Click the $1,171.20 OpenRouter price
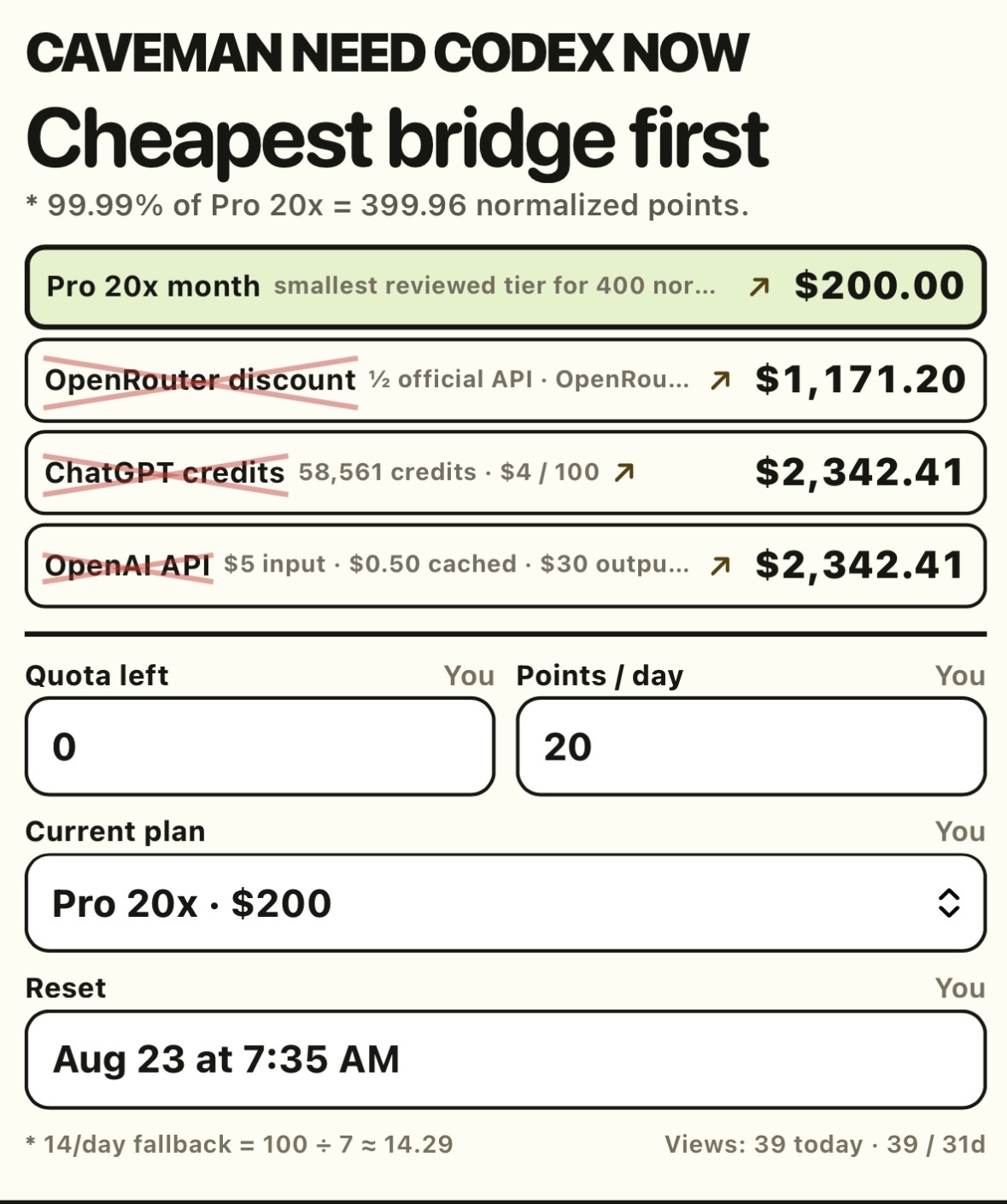 [x=861, y=379]
